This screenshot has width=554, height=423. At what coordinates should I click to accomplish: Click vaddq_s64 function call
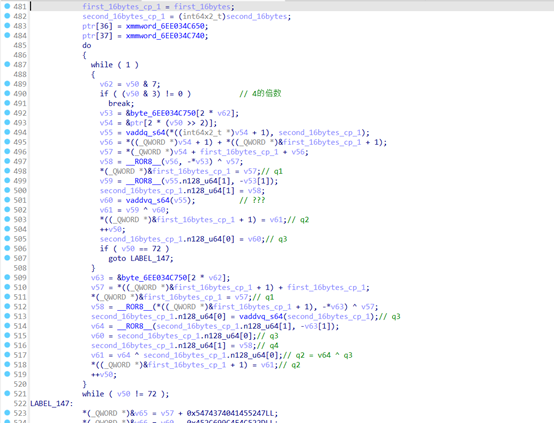(x=145, y=133)
